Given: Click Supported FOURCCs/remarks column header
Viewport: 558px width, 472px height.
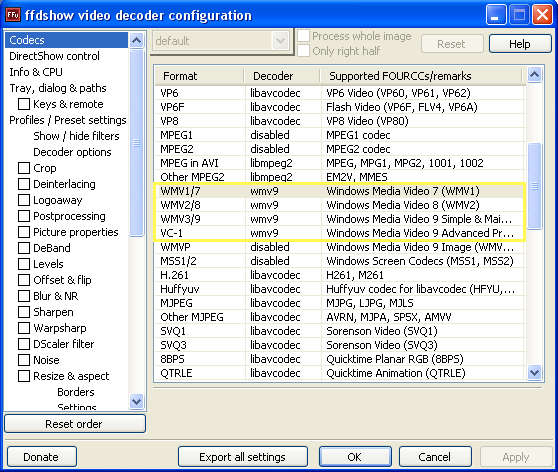Looking at the screenshot, I should (x=421, y=76).
